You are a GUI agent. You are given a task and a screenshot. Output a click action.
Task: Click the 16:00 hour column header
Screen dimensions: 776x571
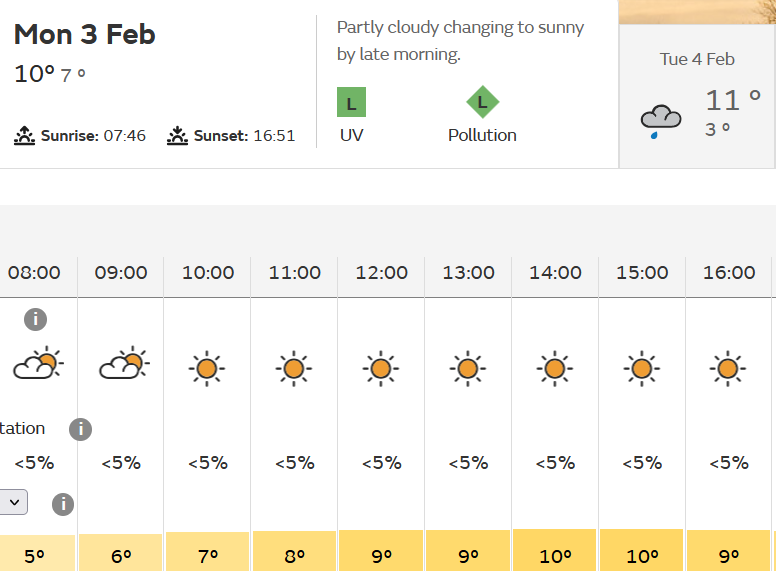[x=729, y=273]
